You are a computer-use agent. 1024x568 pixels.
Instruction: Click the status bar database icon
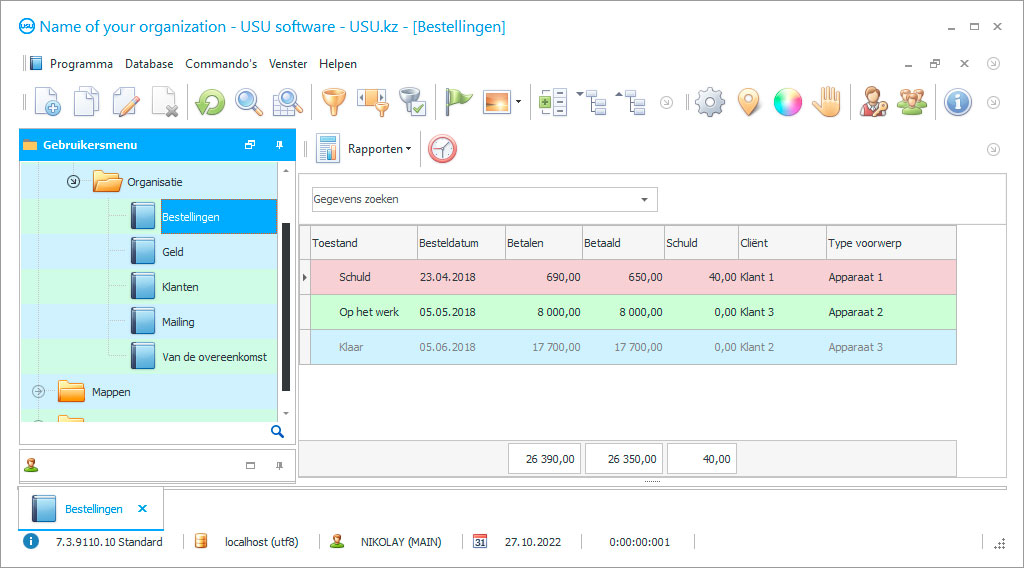click(201, 541)
